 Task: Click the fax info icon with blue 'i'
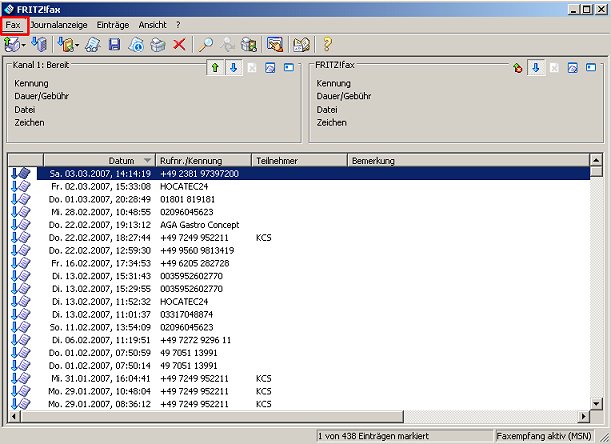pyautogui.click(x=136, y=44)
